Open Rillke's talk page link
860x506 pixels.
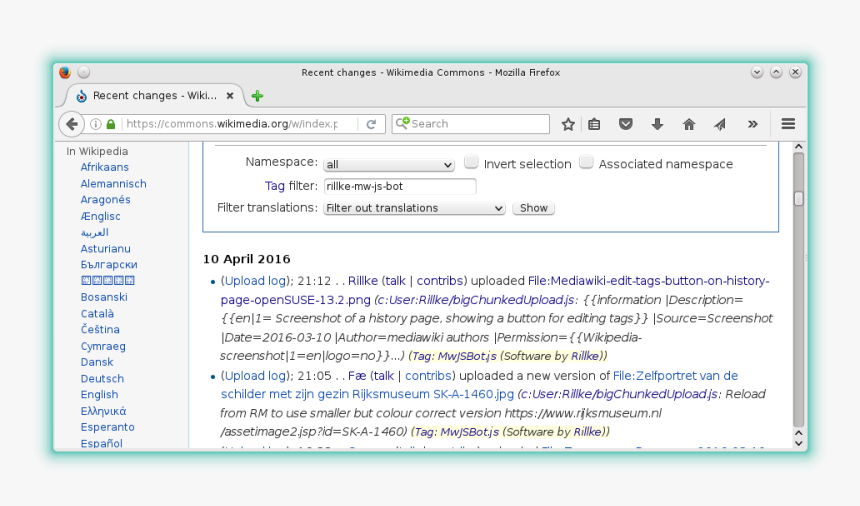pos(395,281)
